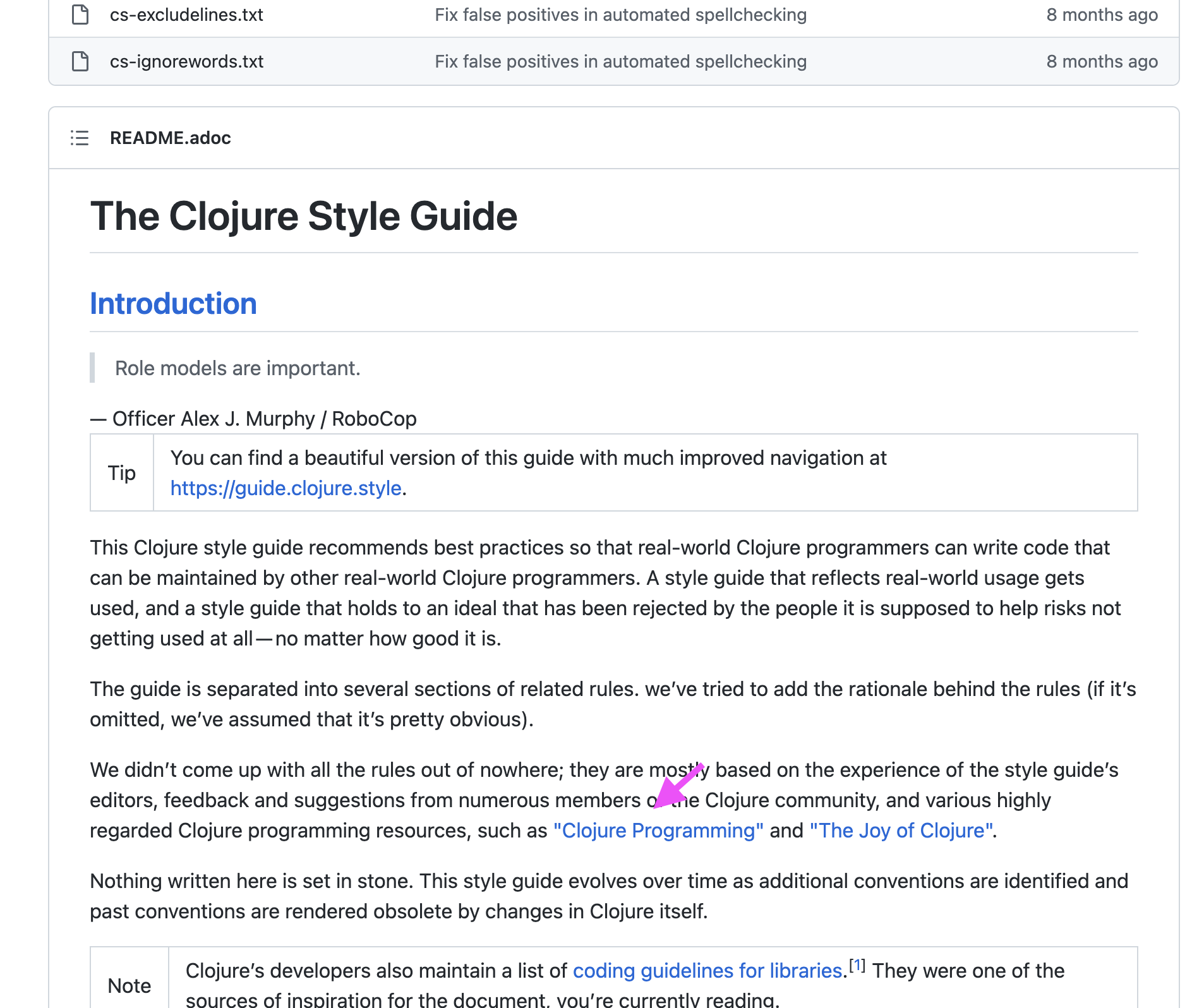Click the "Role models are important." quote
This screenshot has width=1204, height=1008.
click(238, 368)
